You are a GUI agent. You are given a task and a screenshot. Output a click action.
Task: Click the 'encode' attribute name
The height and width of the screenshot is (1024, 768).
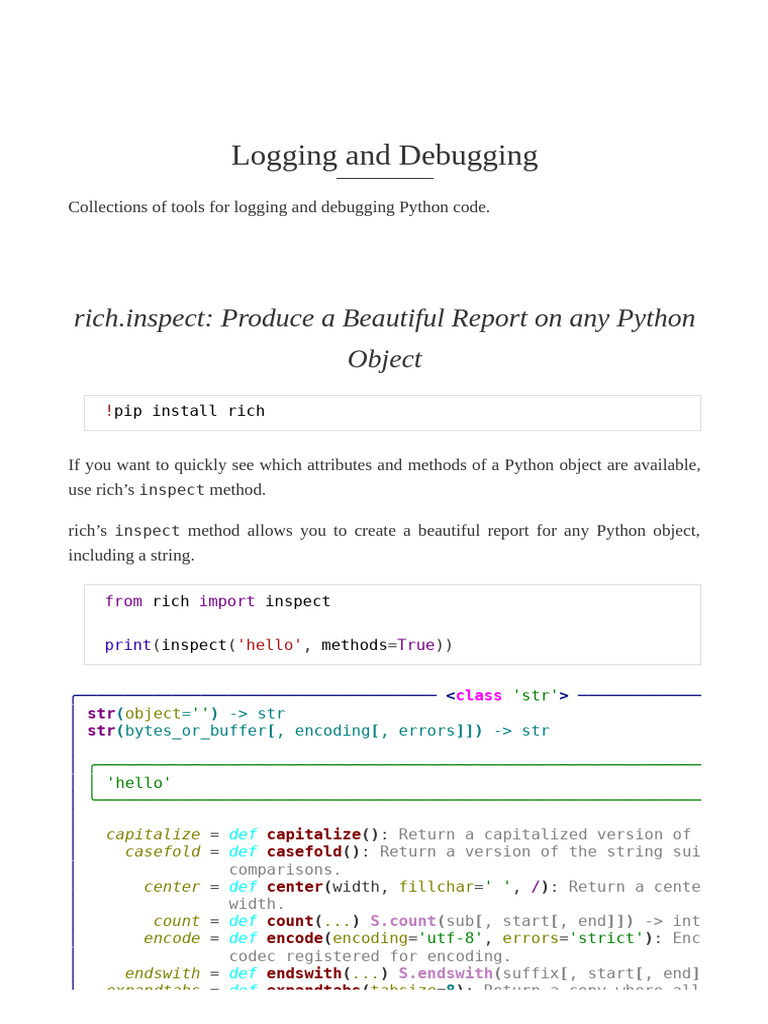point(172,938)
